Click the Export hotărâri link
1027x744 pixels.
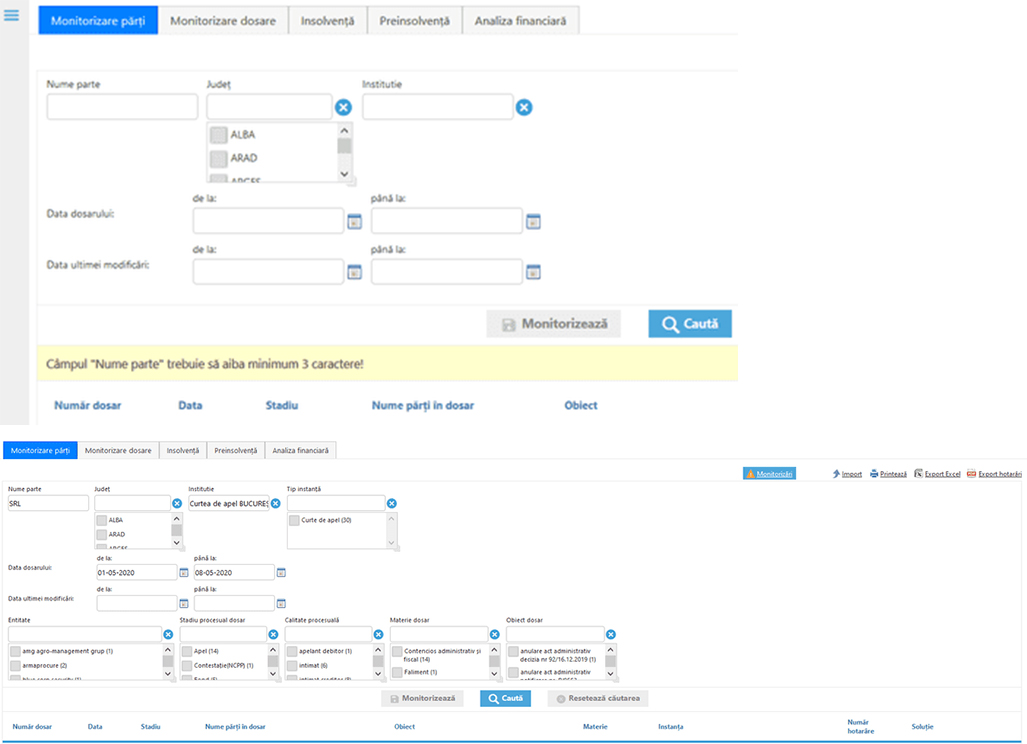[994, 474]
